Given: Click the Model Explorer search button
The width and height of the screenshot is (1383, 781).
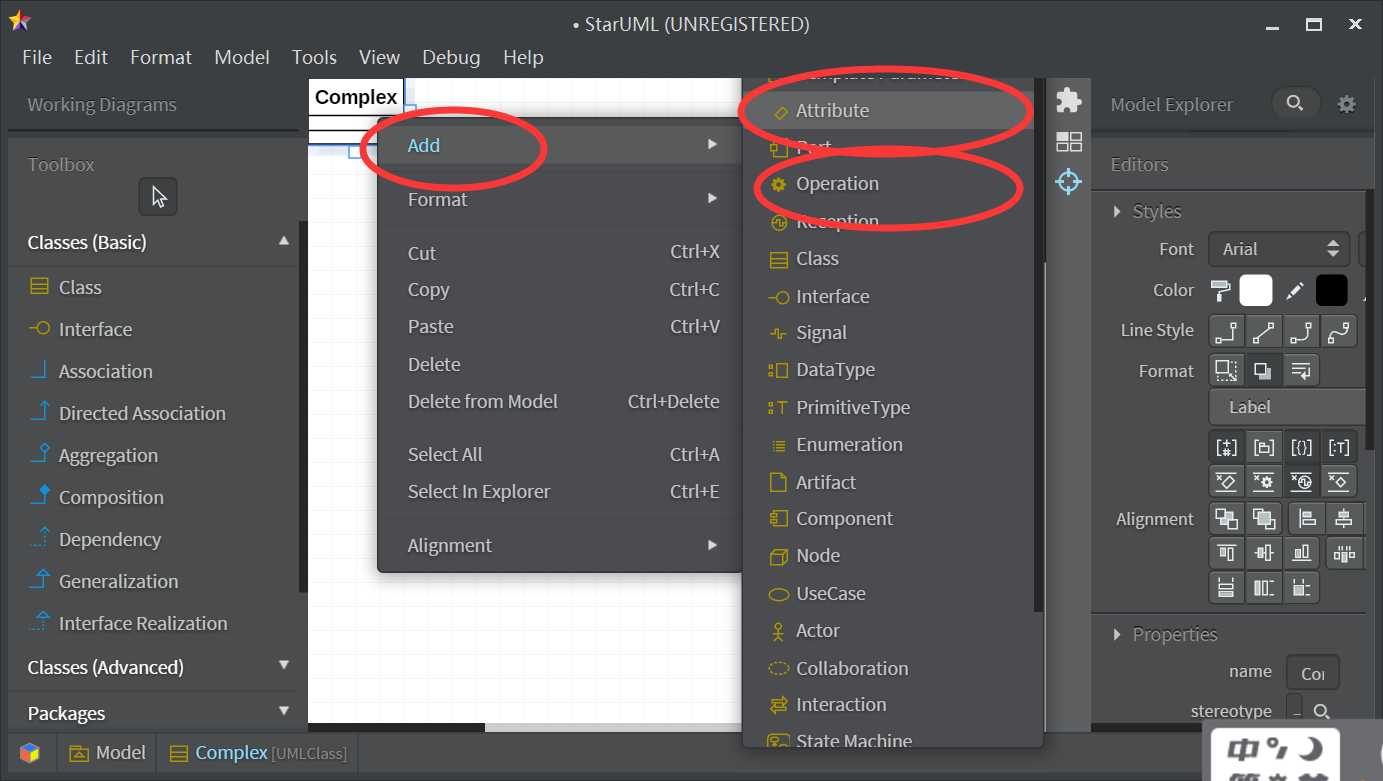Looking at the screenshot, I should 1295,103.
